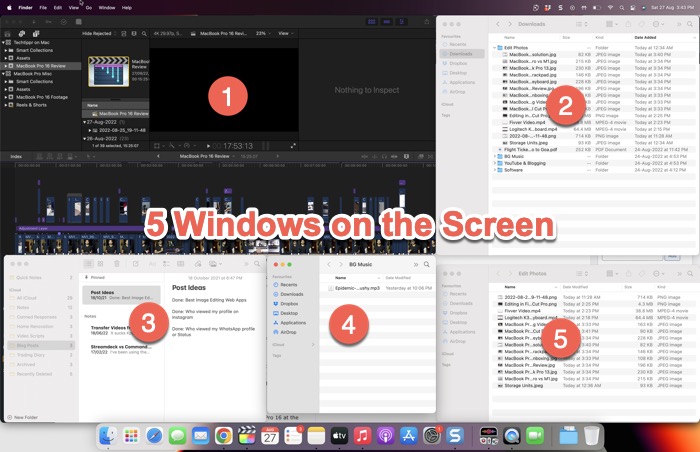Open Trash in the Dock
This screenshot has height=452, width=700.
click(592, 435)
